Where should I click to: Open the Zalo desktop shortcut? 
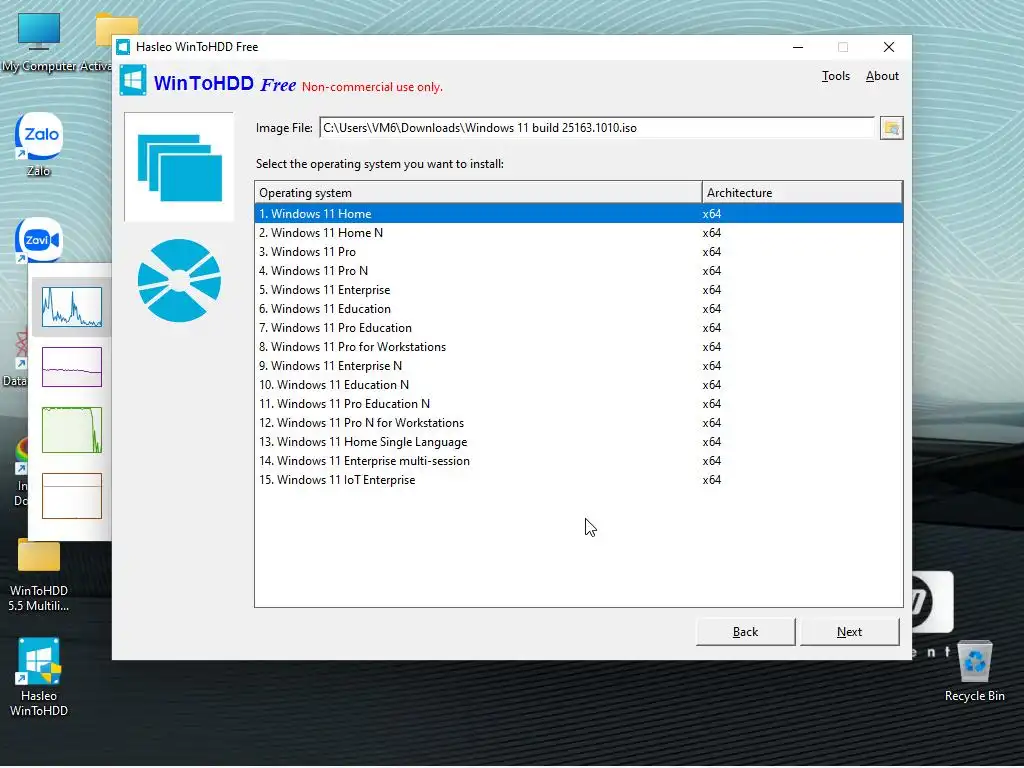click(x=39, y=144)
